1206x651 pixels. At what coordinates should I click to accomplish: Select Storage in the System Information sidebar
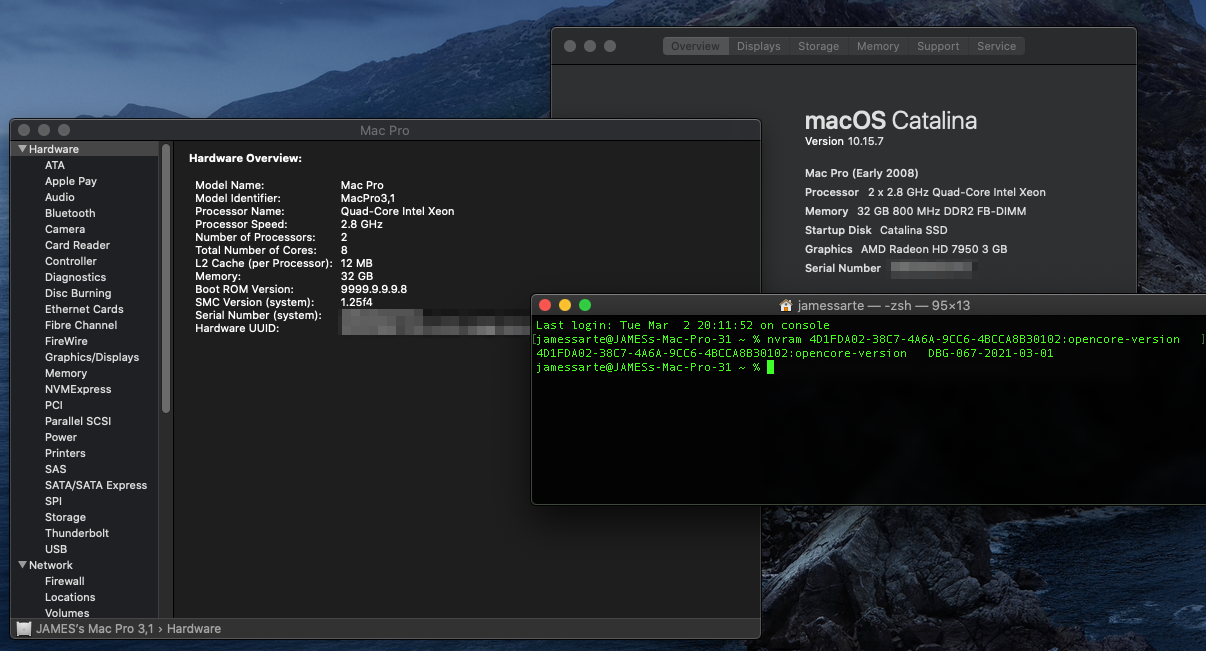(65, 517)
